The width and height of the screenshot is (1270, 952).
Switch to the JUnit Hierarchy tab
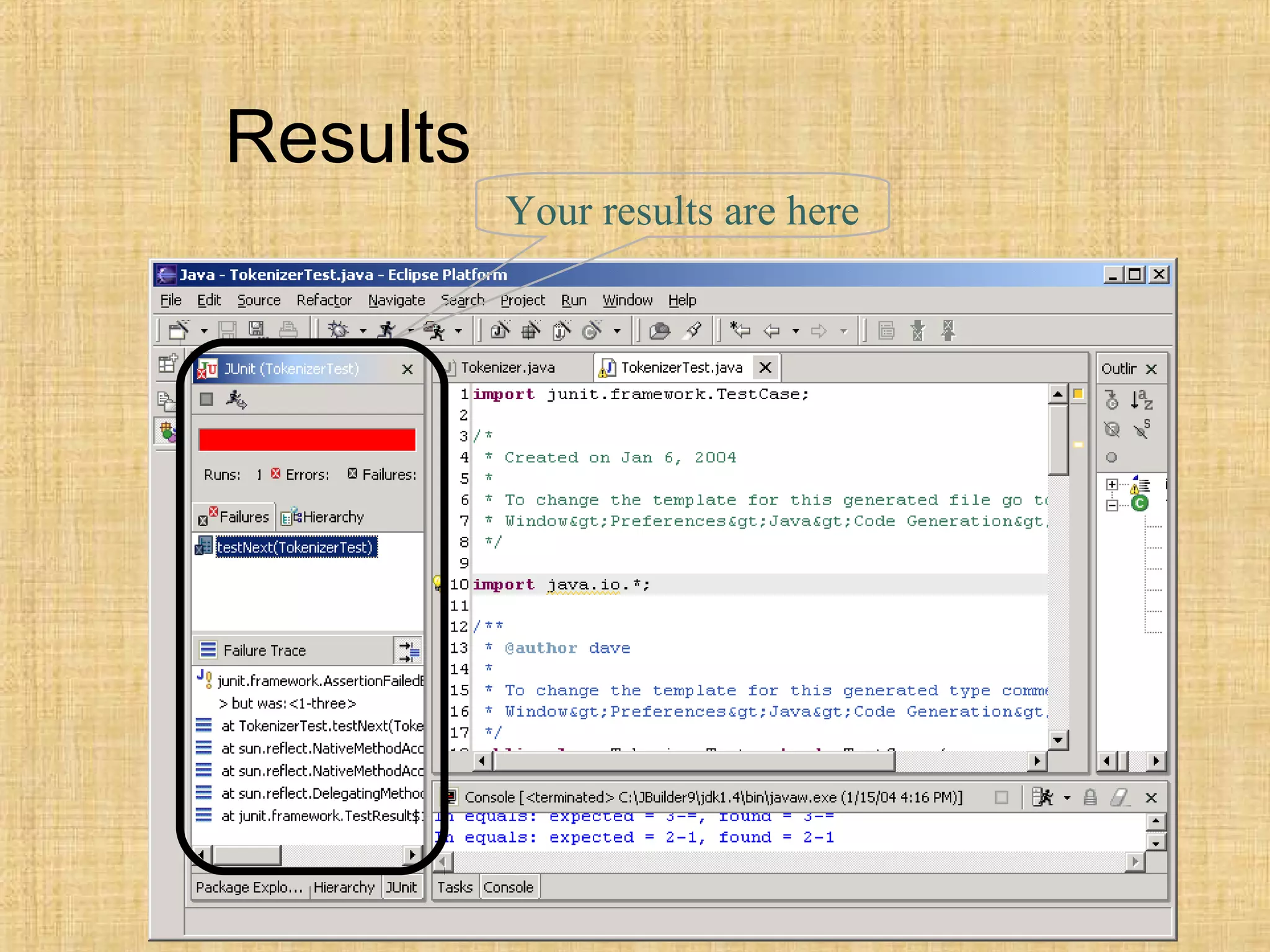pos(323,517)
